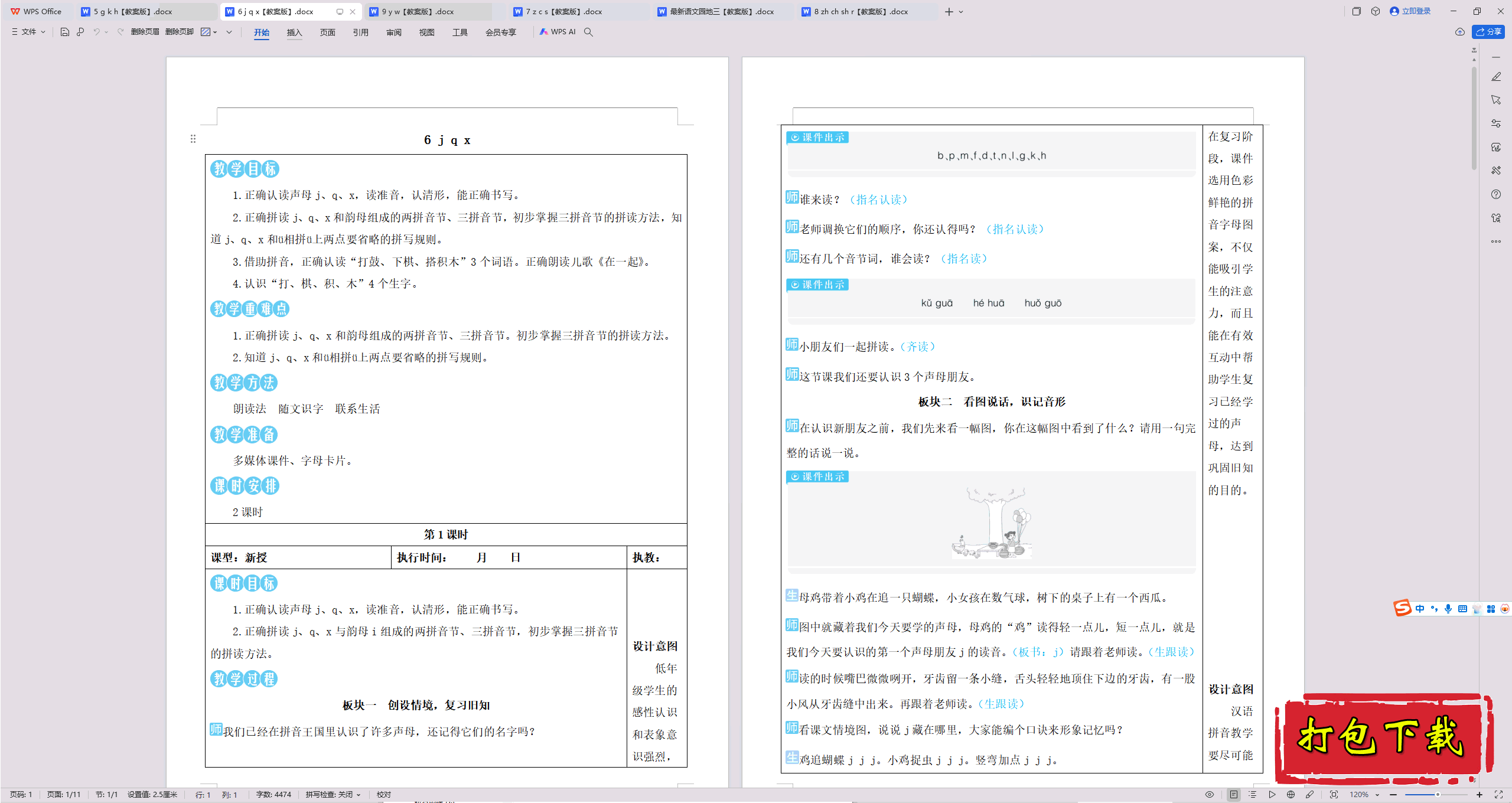
Task: Click the zoom in plus button
Action: click(1480, 795)
